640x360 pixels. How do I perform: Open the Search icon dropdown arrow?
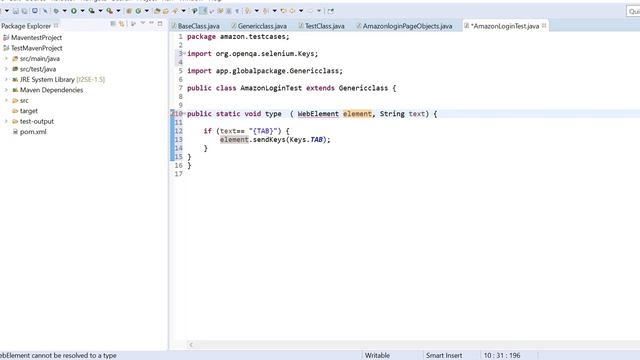tap(183, 11)
